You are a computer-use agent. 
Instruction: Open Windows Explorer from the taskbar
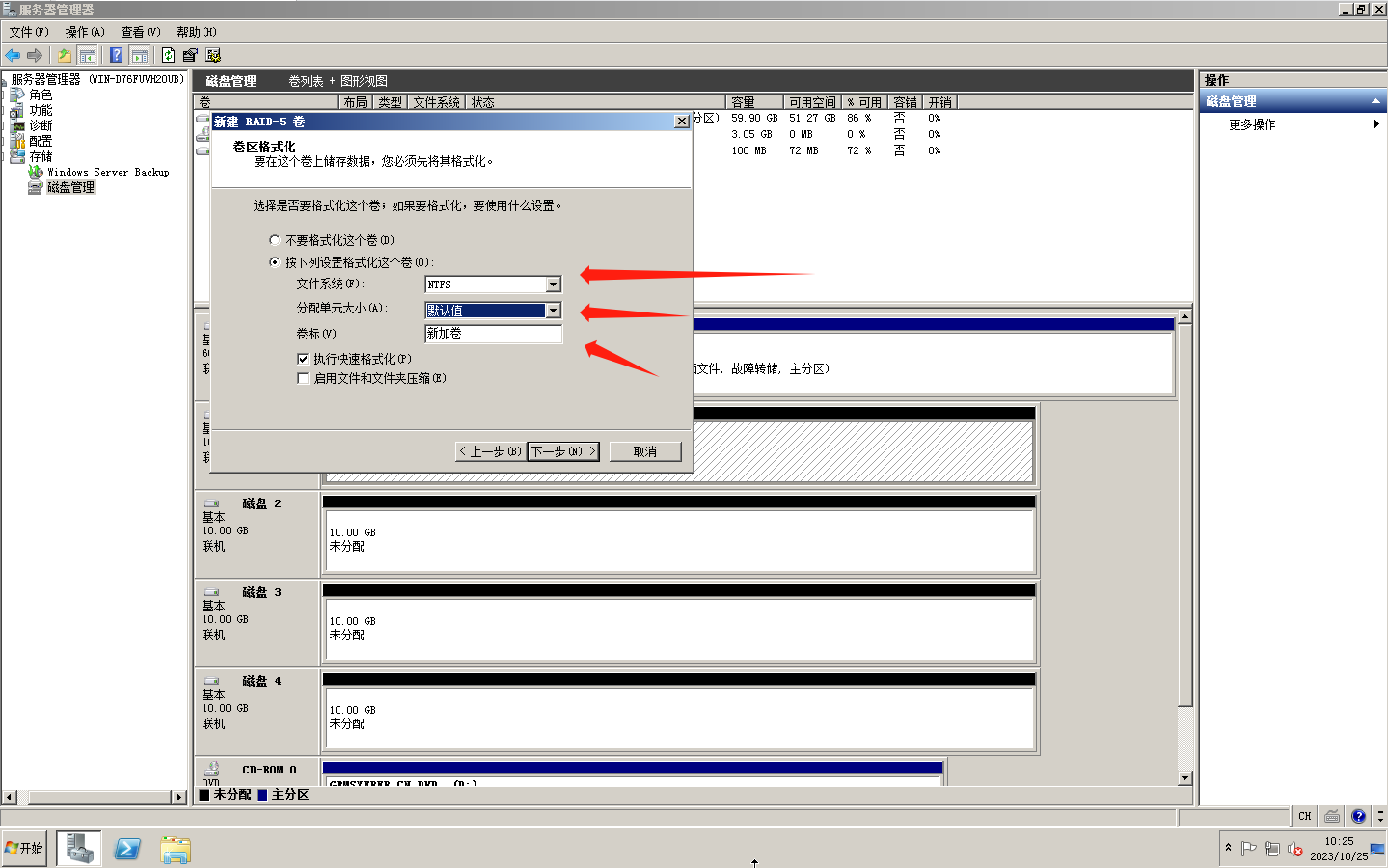point(176,850)
